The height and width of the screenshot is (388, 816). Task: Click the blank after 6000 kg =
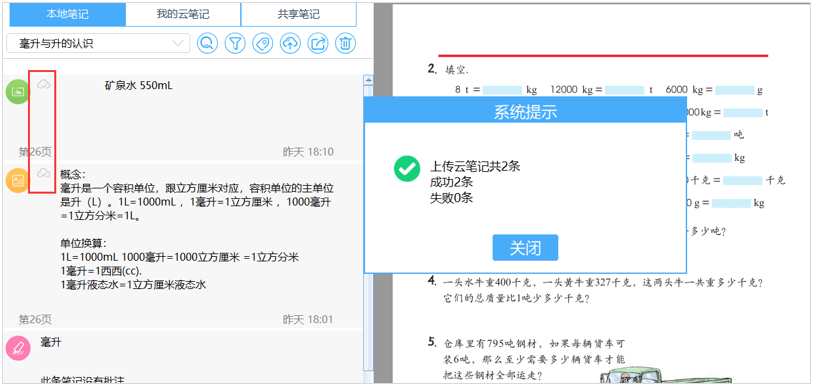click(x=735, y=90)
